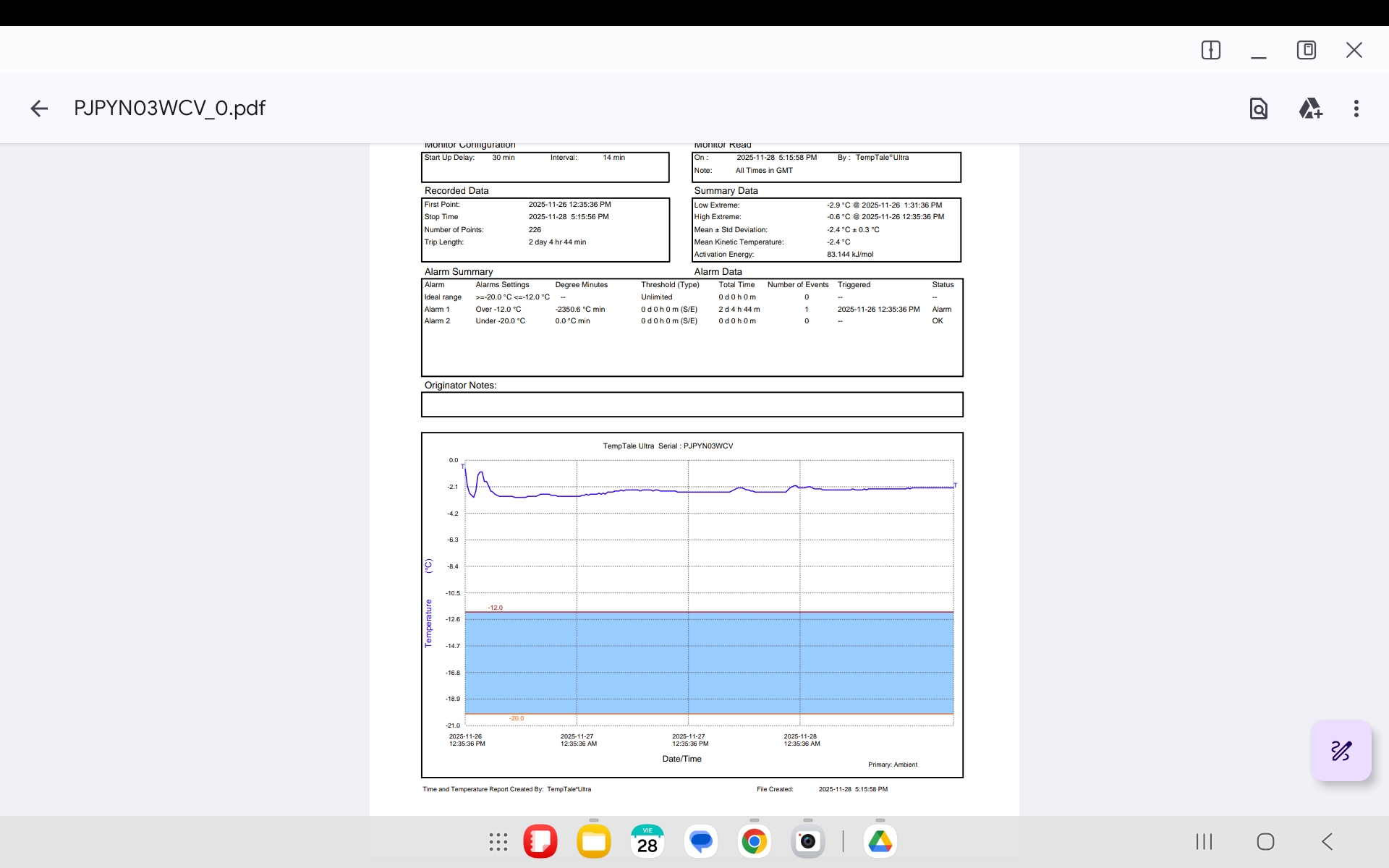Toggle the maximize window button
The height and width of the screenshot is (868, 1389).
click(x=1306, y=50)
